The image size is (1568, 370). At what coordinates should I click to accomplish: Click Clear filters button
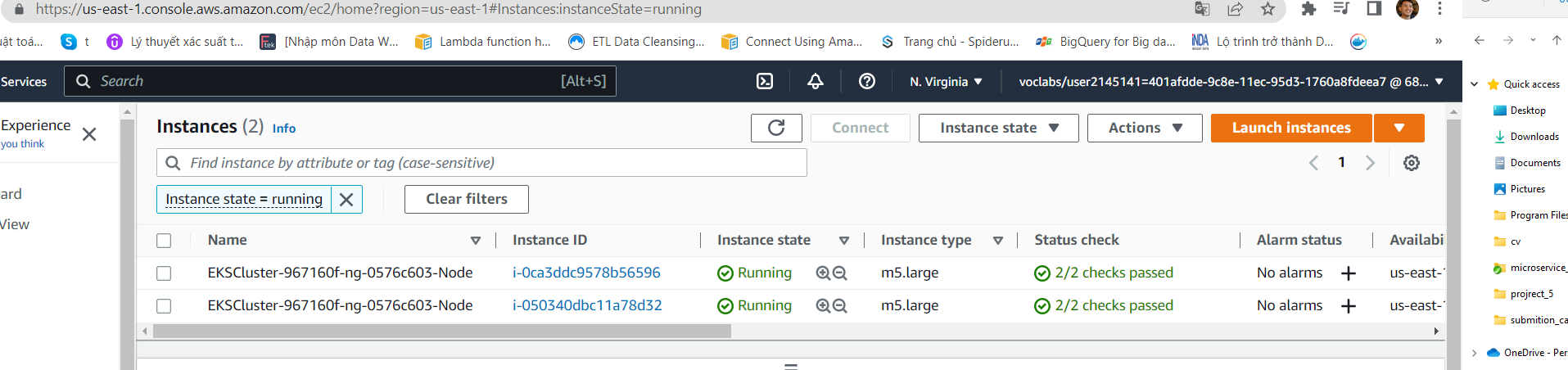[x=466, y=199]
